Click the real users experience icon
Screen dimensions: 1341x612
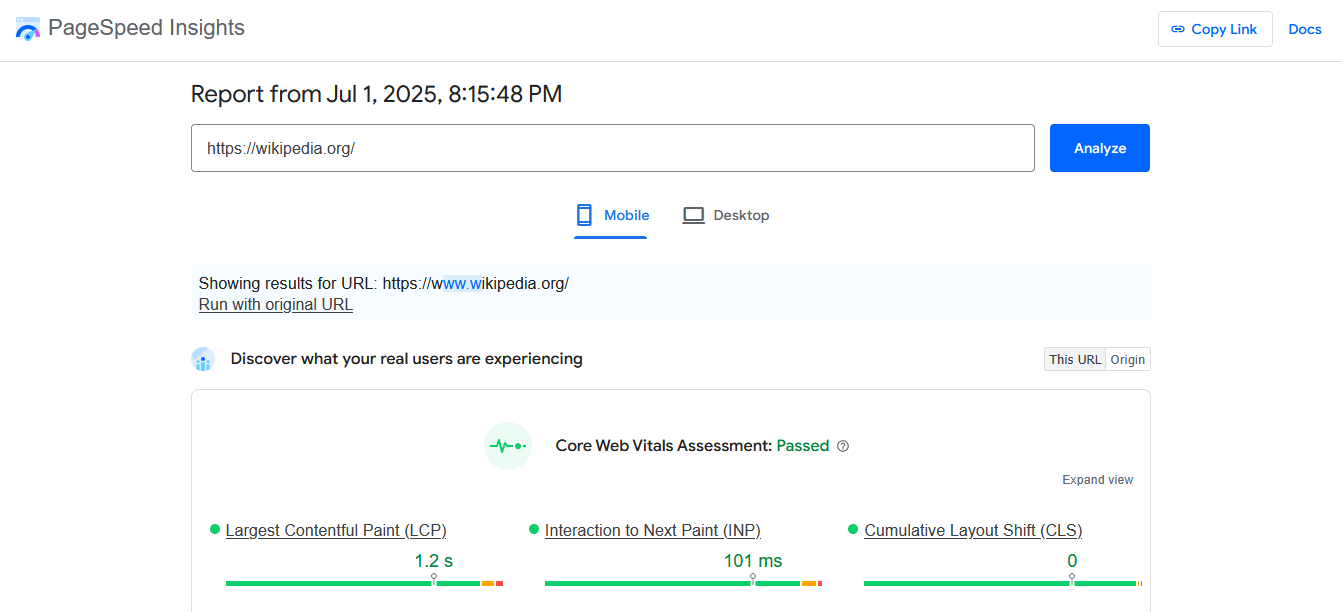(x=203, y=359)
